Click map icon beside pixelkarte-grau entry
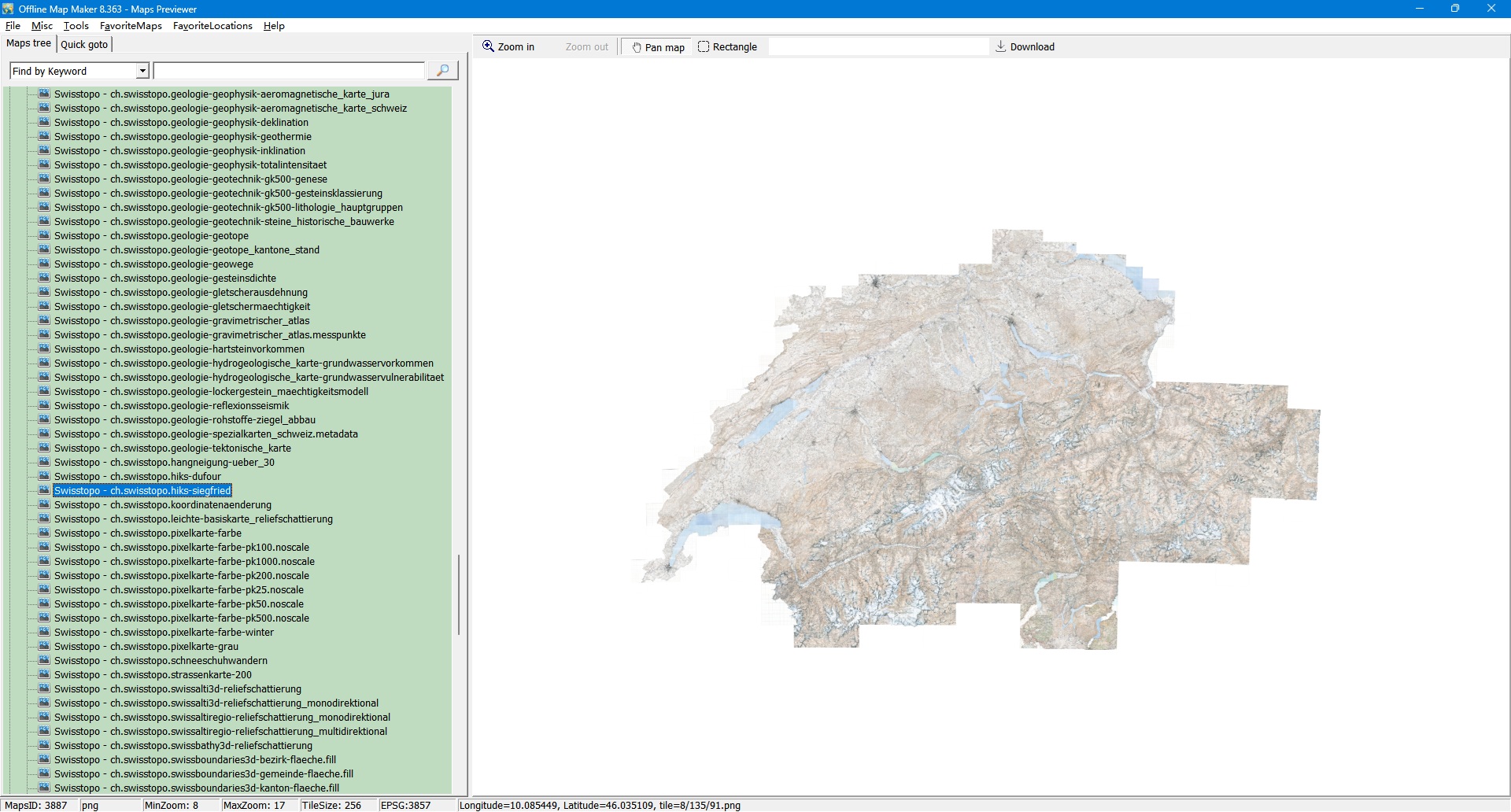 tap(44, 646)
